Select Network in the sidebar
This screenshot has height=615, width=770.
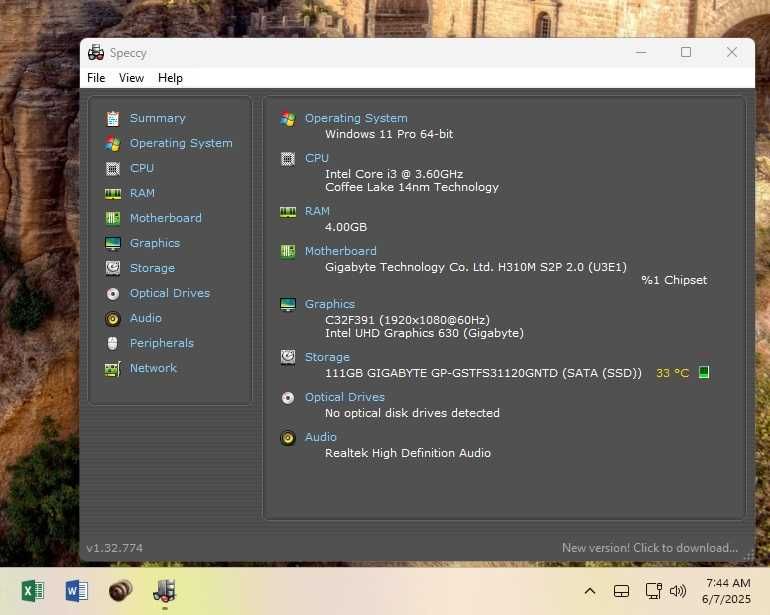click(x=153, y=368)
